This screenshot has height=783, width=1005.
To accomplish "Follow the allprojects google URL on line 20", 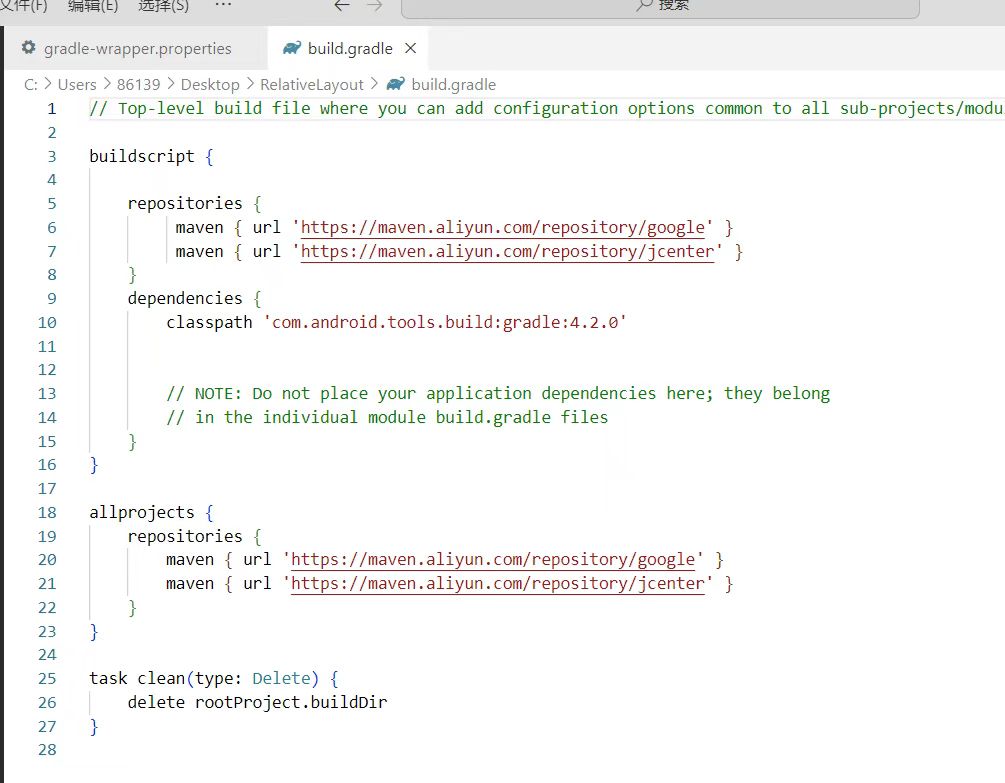I will [x=492, y=559].
